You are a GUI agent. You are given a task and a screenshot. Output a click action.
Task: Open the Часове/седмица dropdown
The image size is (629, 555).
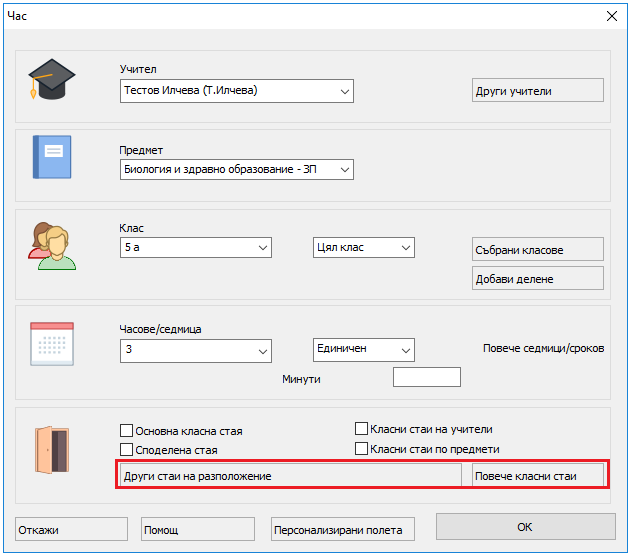pyautogui.click(x=263, y=351)
